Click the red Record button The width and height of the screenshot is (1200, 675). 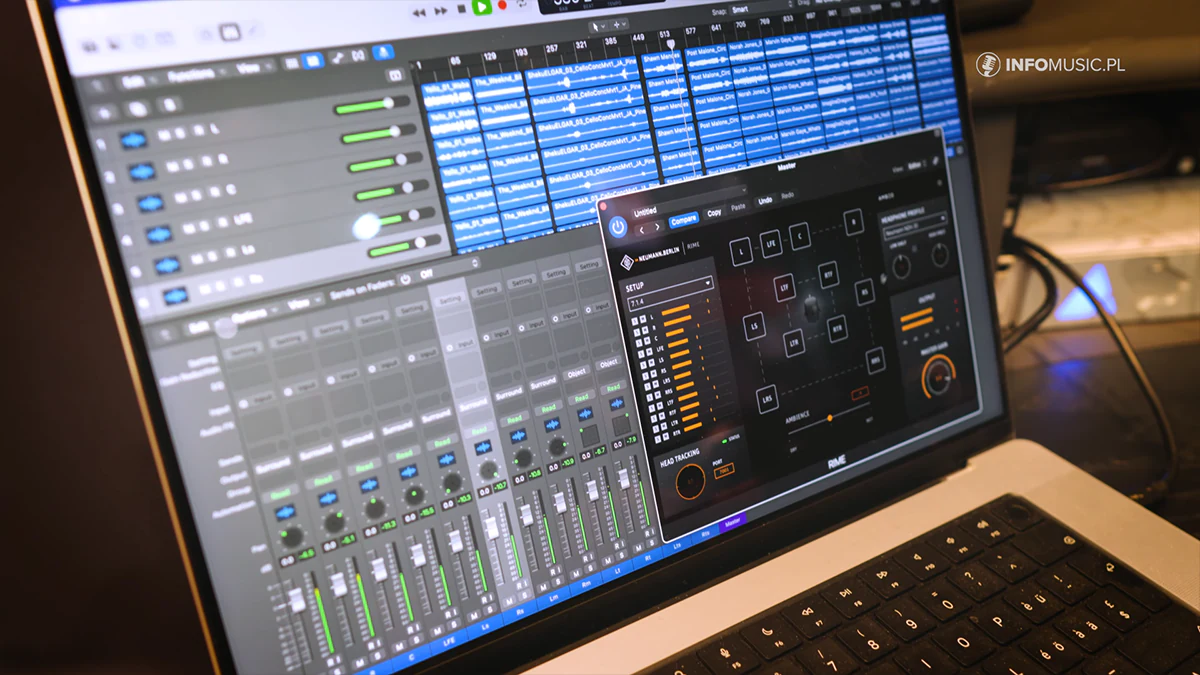[x=502, y=6]
